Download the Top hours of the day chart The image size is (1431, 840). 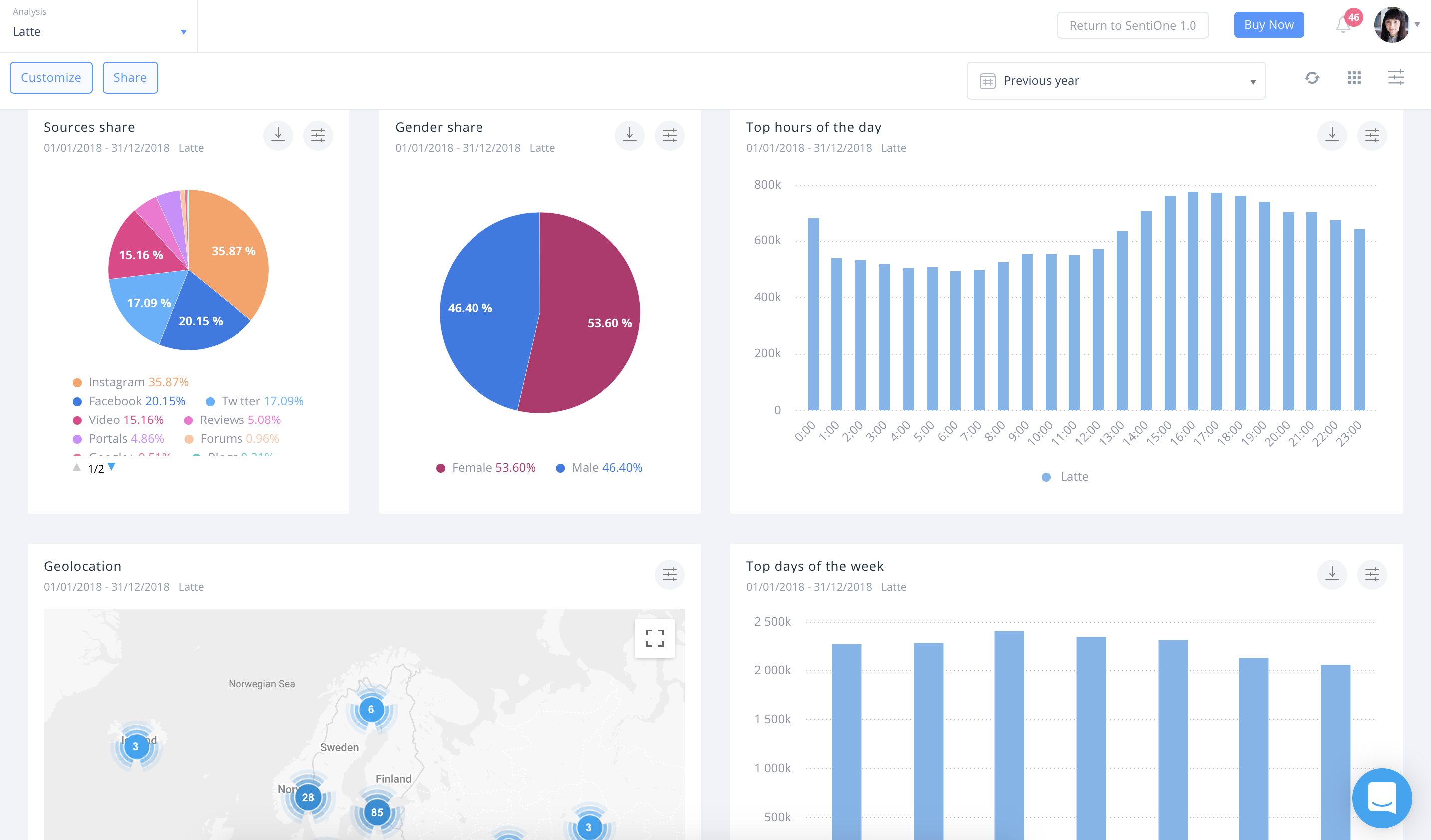1332,135
